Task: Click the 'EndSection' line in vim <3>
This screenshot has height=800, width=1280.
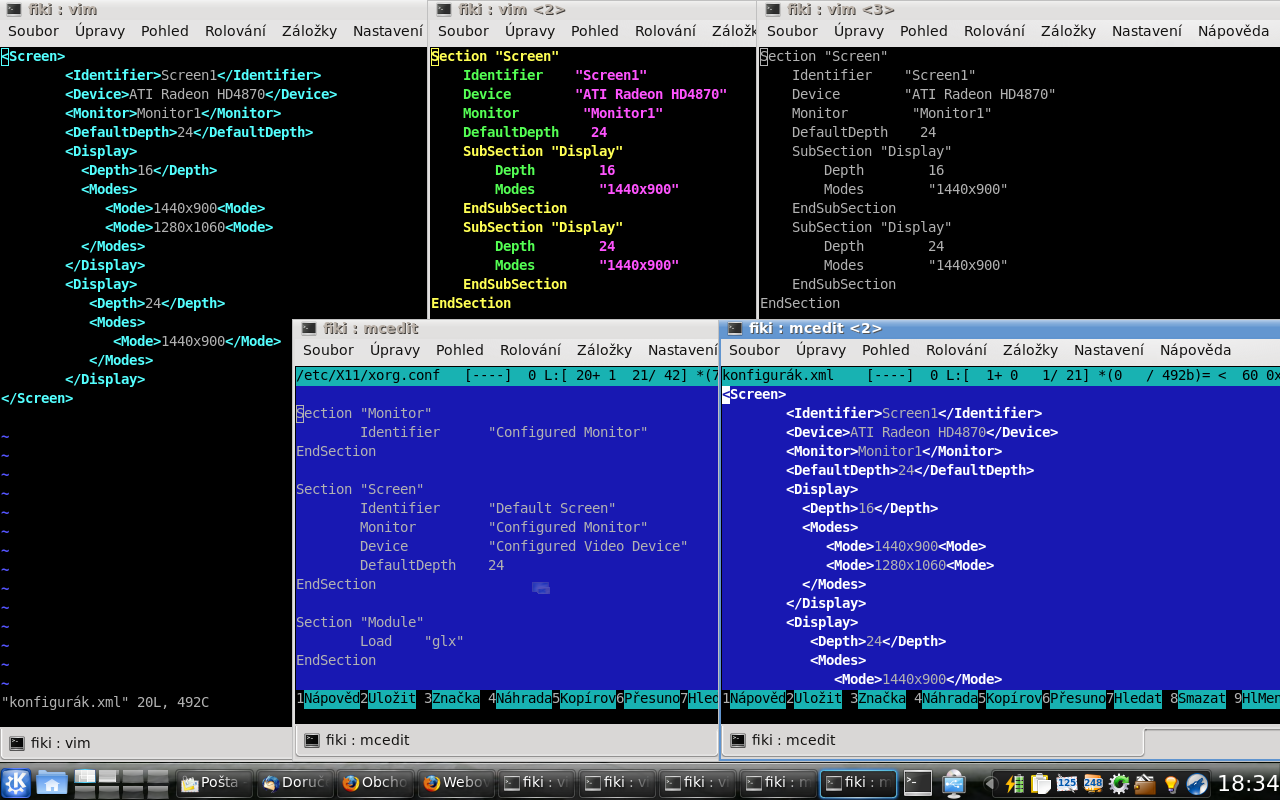Action: coord(800,303)
